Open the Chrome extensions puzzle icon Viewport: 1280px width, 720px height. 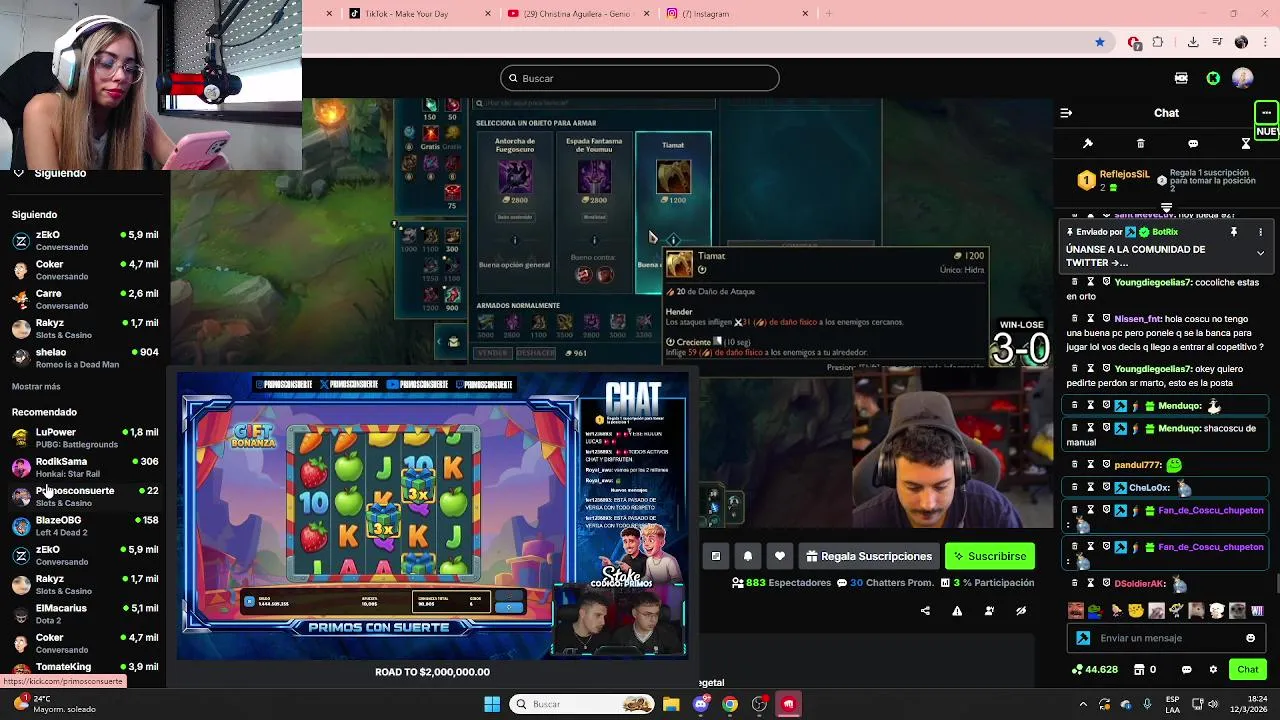1158,42
